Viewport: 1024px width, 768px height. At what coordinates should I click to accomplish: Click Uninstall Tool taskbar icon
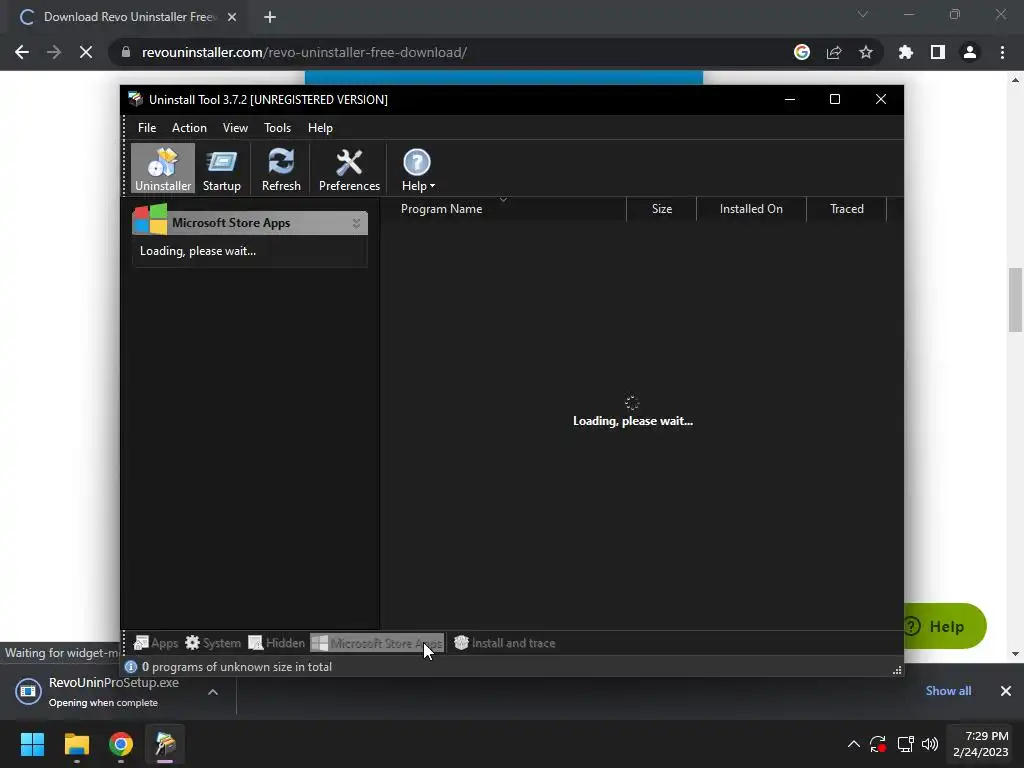(x=165, y=744)
